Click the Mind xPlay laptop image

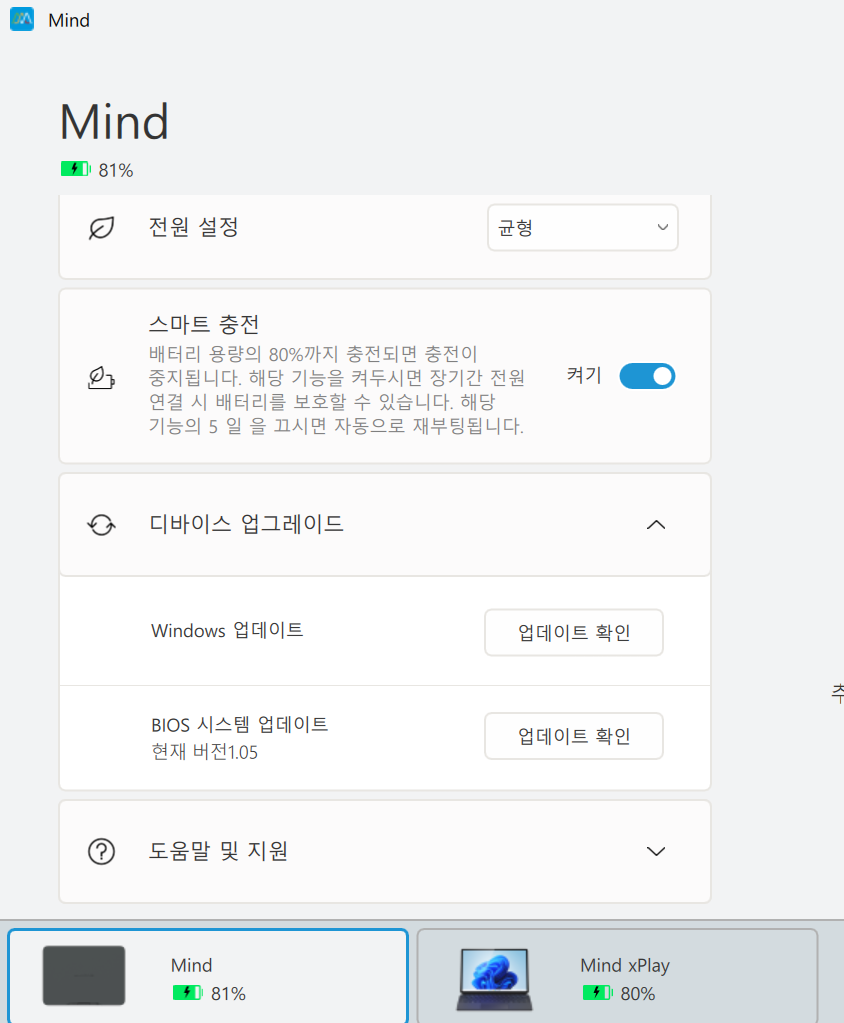pos(494,977)
